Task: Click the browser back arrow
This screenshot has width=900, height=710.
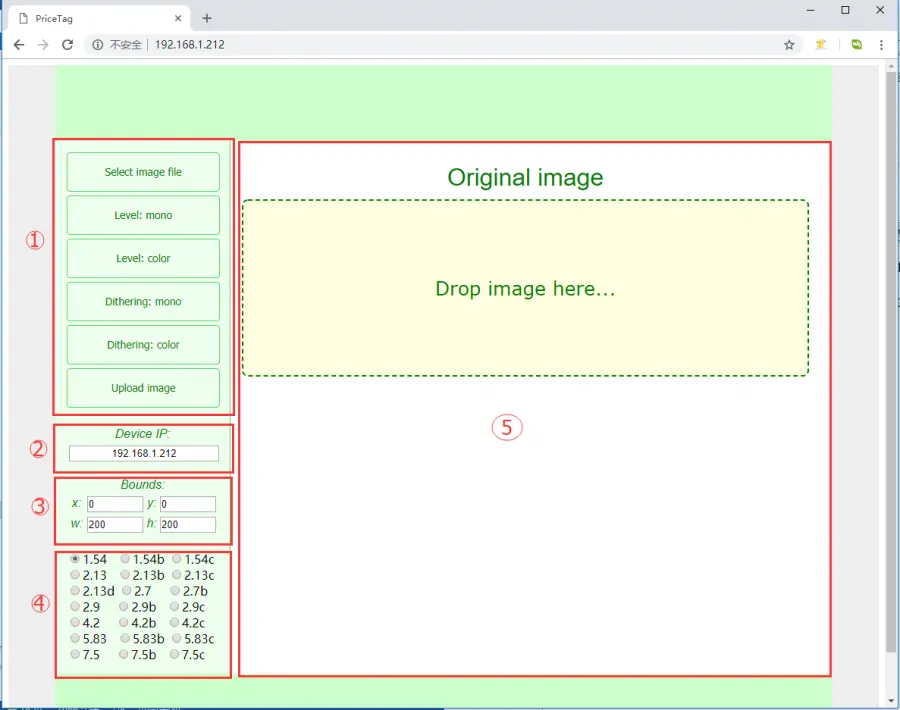Action: point(18,45)
